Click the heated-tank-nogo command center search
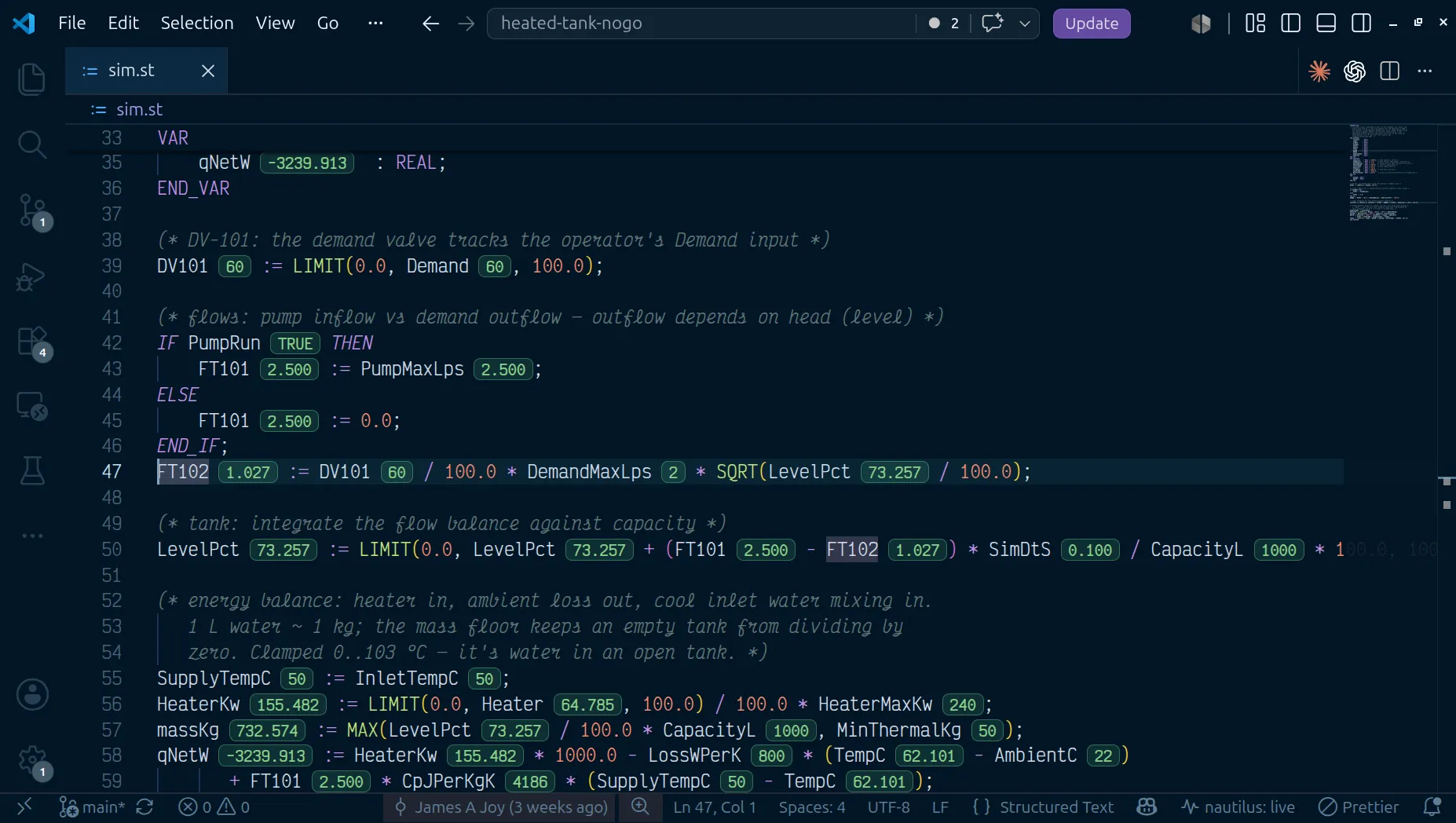Screen dimensions: 1456x823 [x=701, y=24]
